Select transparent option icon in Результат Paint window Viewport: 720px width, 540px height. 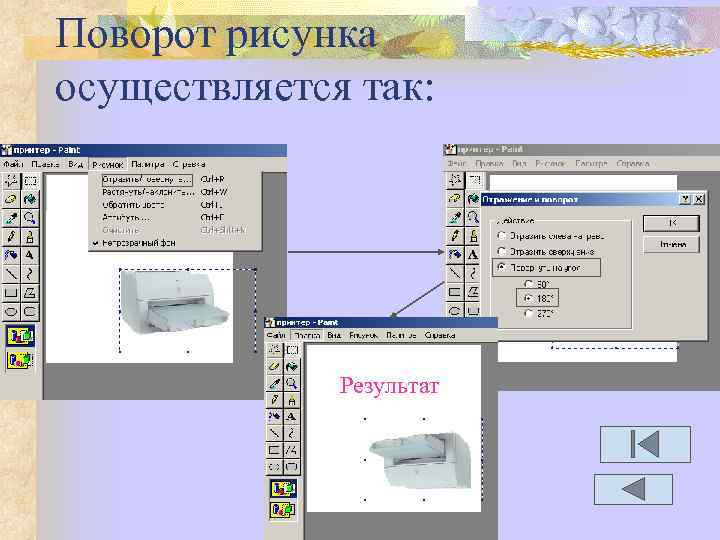coord(283,509)
